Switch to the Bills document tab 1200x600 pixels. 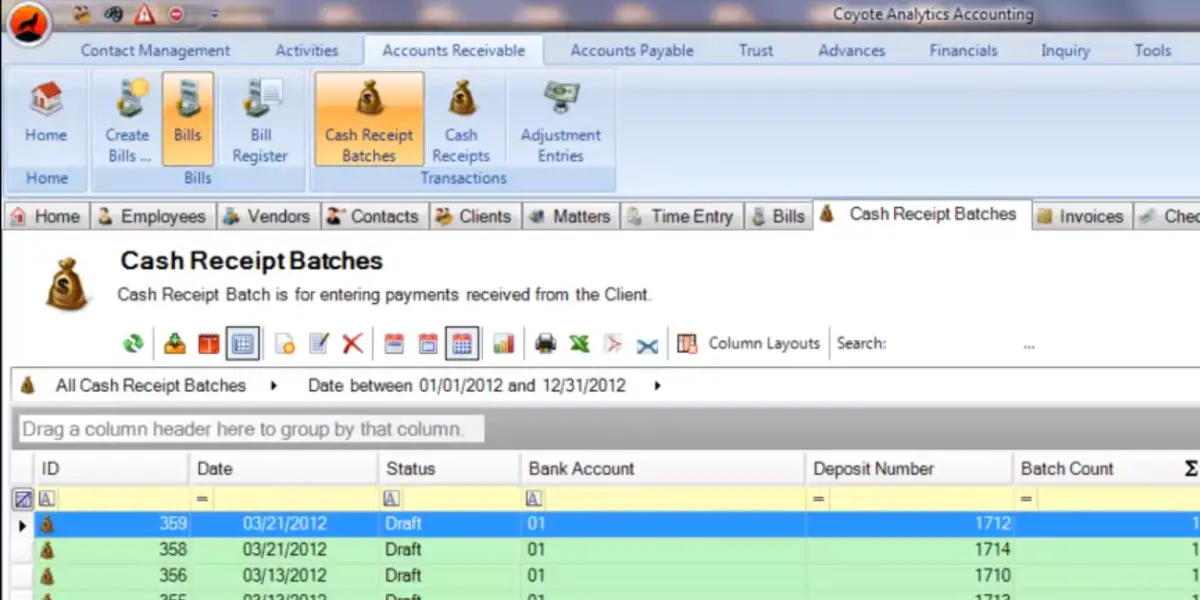pyautogui.click(x=778, y=216)
